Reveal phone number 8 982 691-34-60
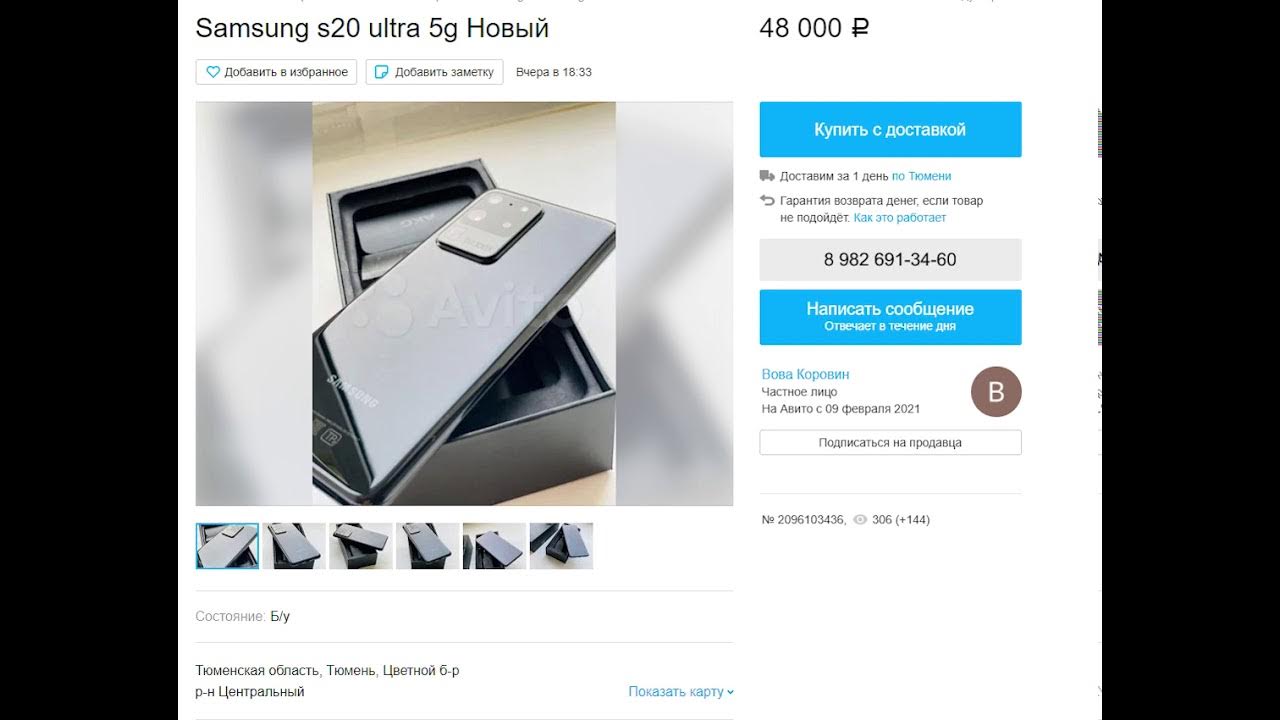This screenshot has width=1280, height=720. point(890,260)
